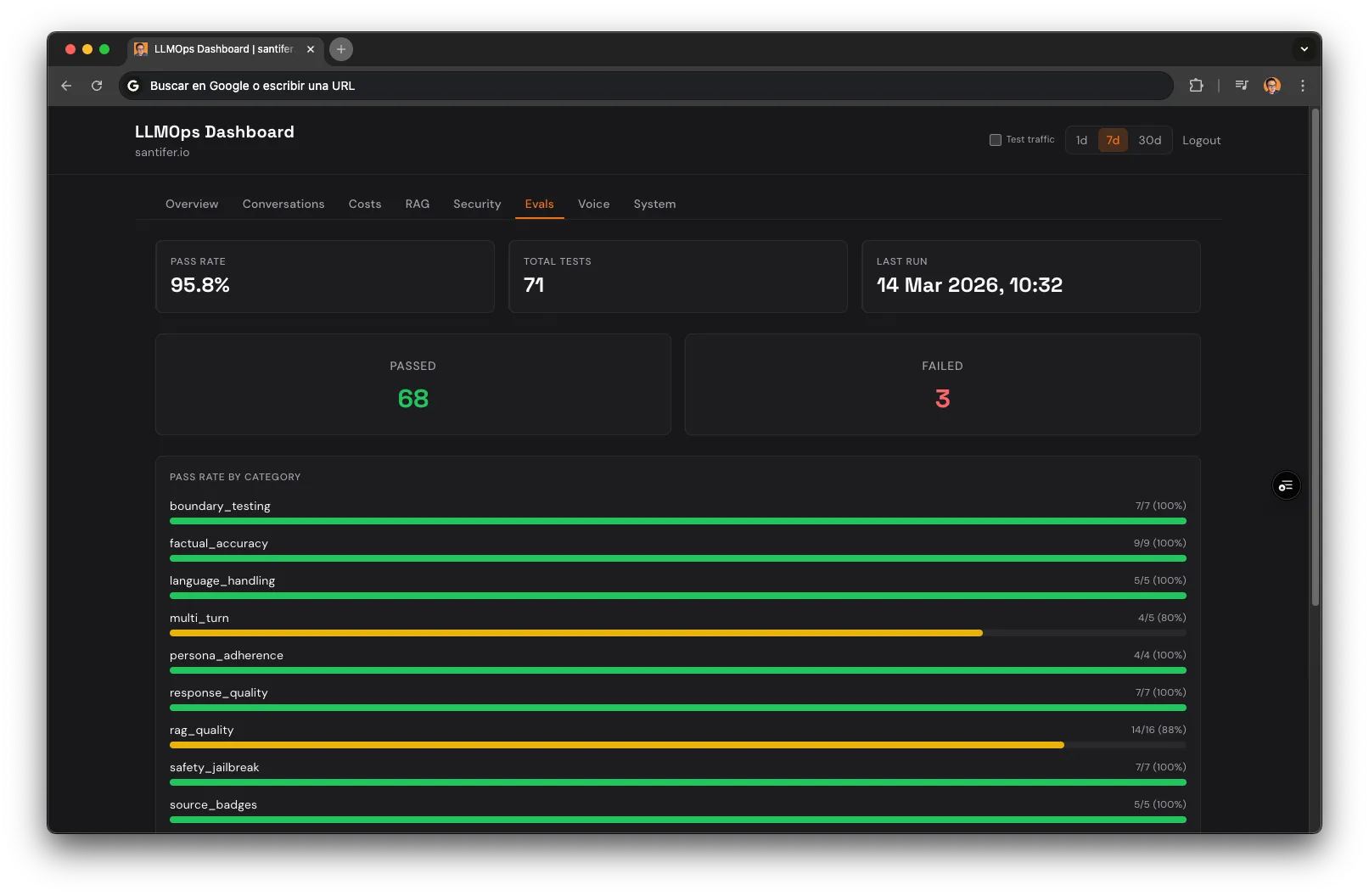Open the three-dot Chrome menu
Viewport: 1369px width, 896px height.
[x=1304, y=85]
